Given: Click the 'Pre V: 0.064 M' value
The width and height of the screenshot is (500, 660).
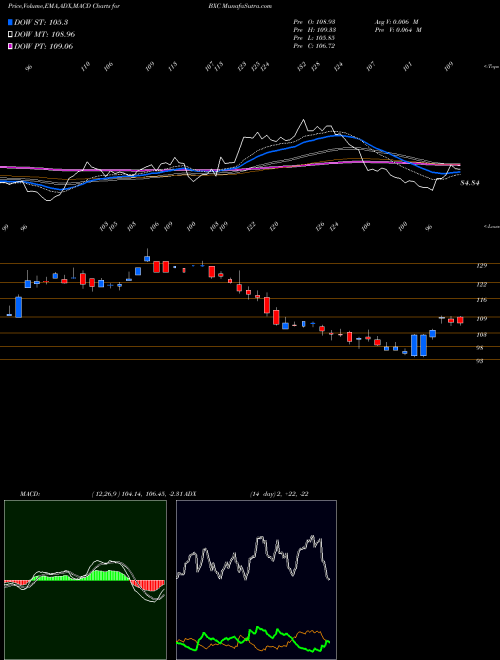Looking at the screenshot, I should (398, 30).
